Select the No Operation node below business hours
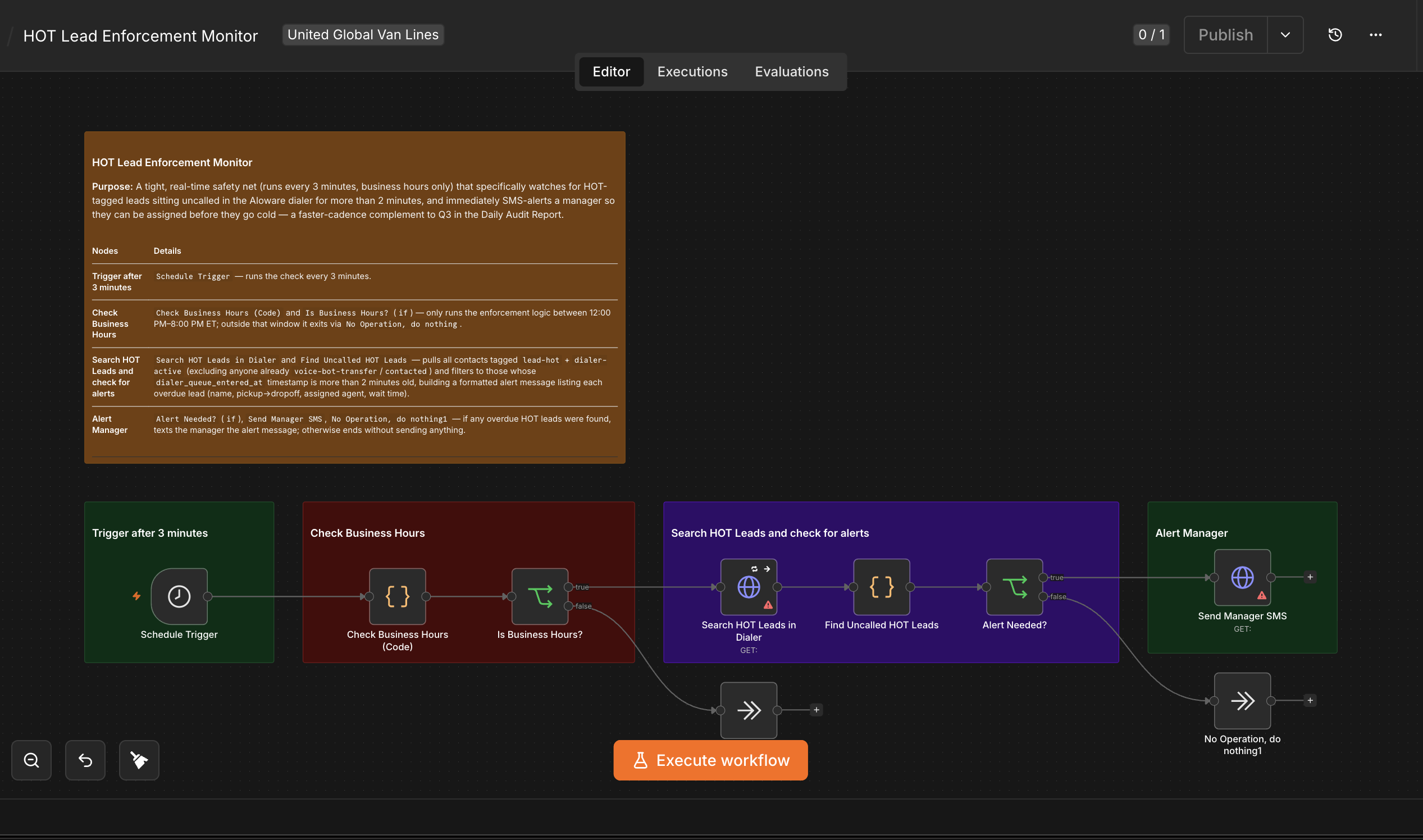This screenshot has width=1423, height=840. (749, 710)
